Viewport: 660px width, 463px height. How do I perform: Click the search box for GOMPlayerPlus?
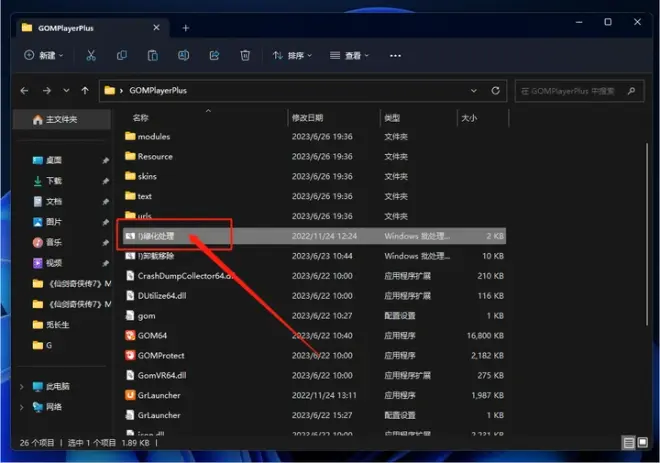[x=579, y=91]
